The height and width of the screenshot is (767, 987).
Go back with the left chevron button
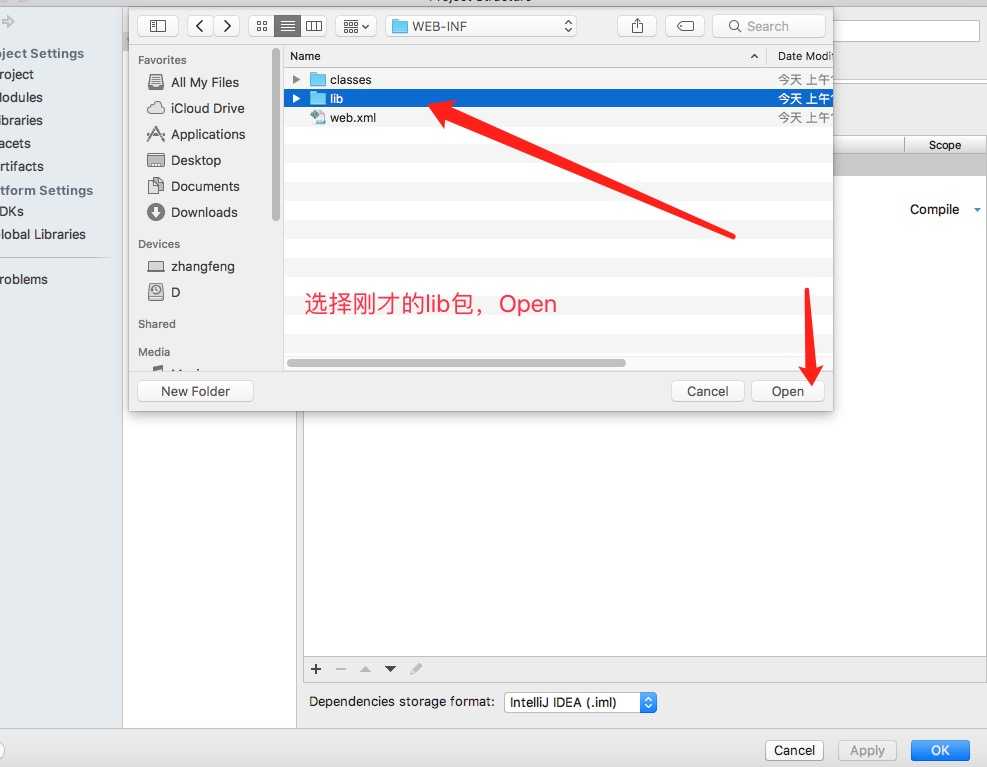pyautogui.click(x=200, y=26)
